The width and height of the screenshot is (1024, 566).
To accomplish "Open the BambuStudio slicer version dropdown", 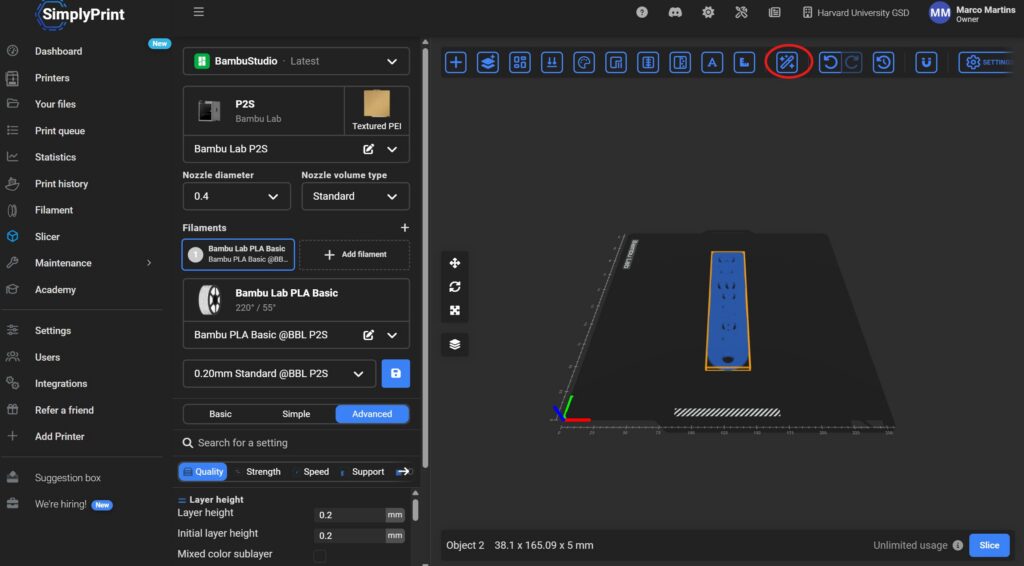I will [x=296, y=61].
